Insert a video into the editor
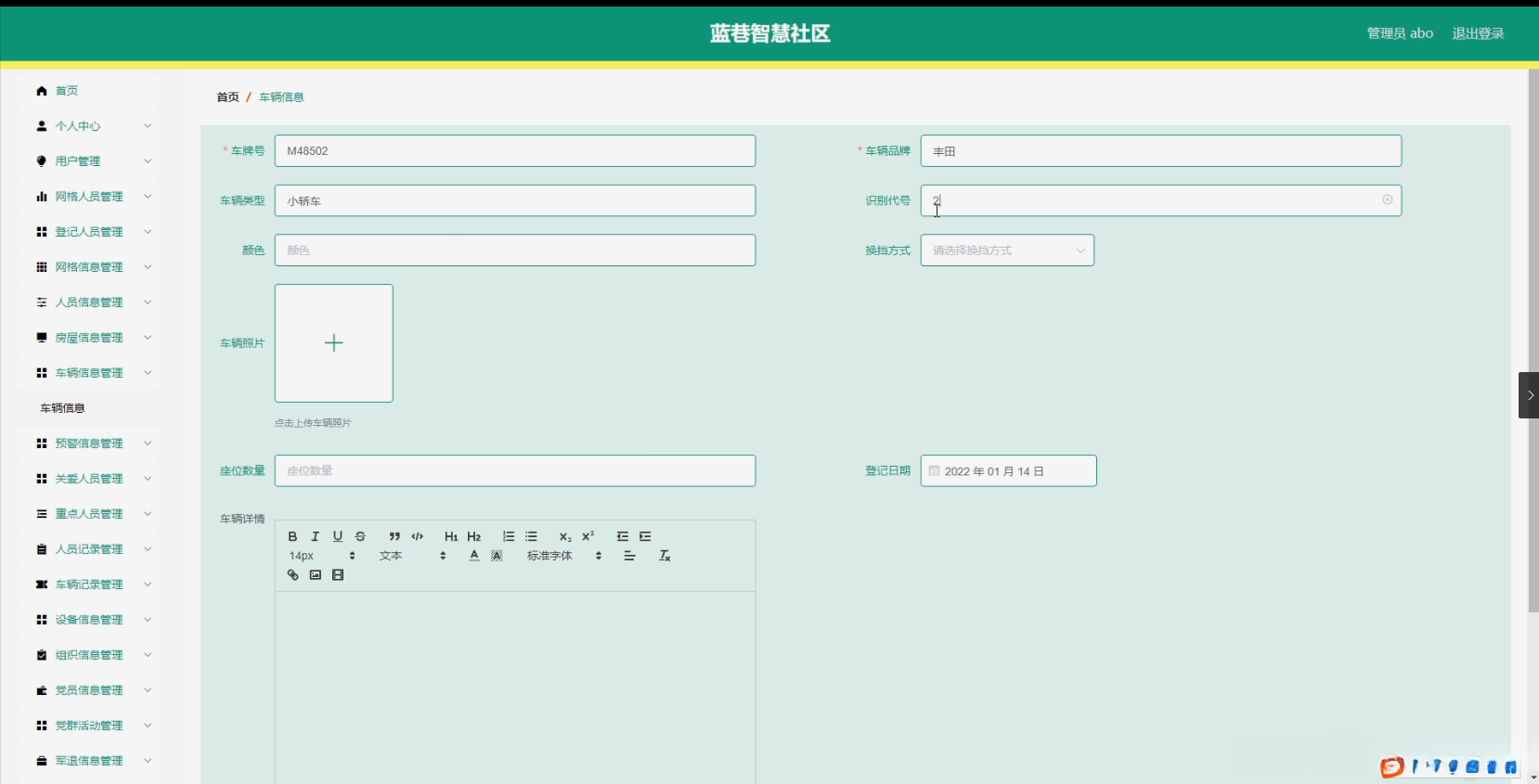1539x784 pixels. 338,575
